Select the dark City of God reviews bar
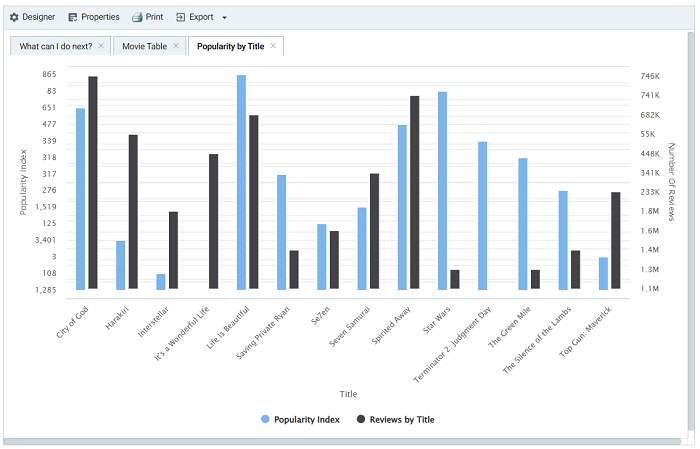700x449 pixels. coord(93,183)
